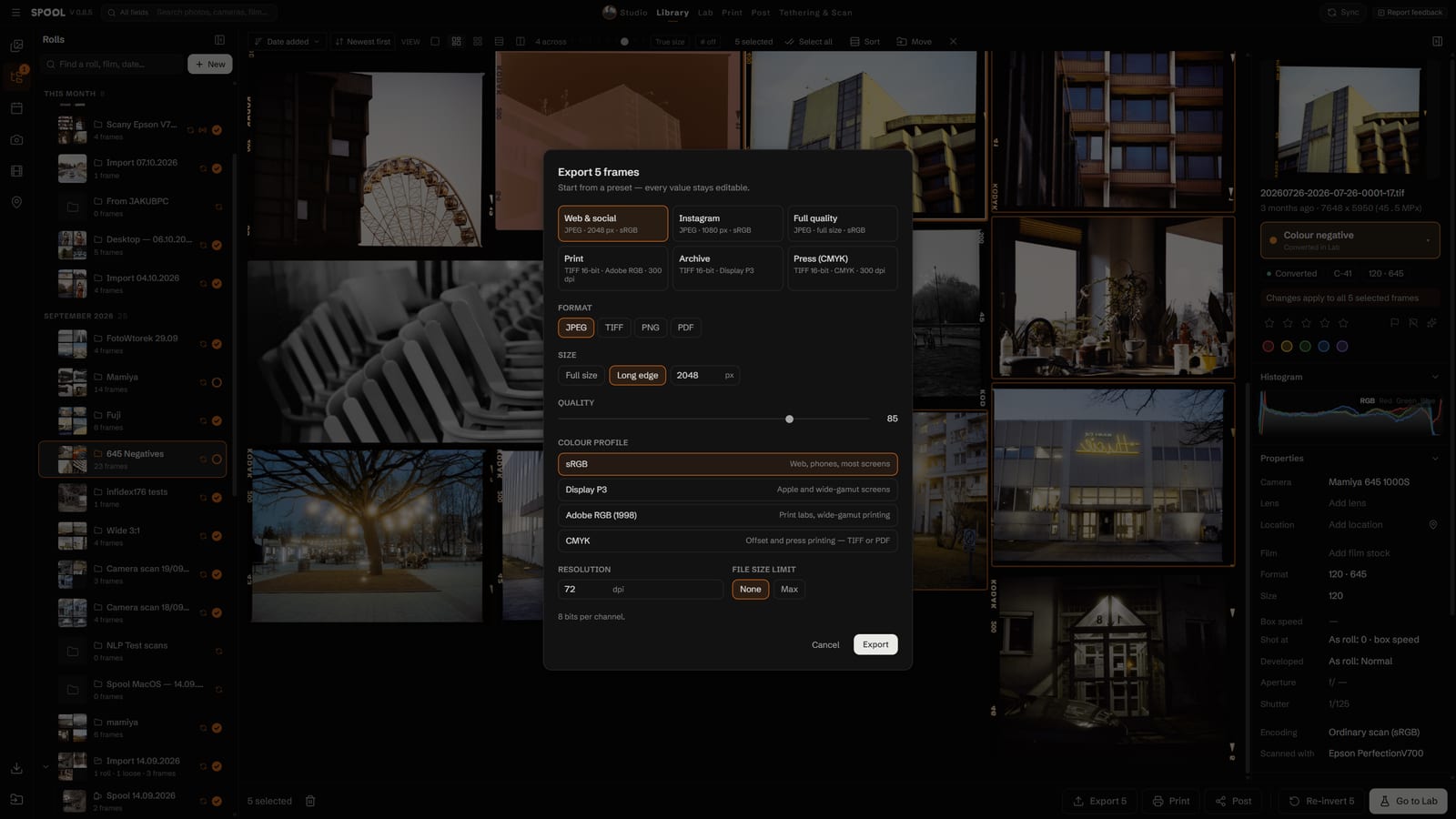The height and width of the screenshot is (819, 1456).
Task: Click the first star rating icon
Action: point(1269,323)
